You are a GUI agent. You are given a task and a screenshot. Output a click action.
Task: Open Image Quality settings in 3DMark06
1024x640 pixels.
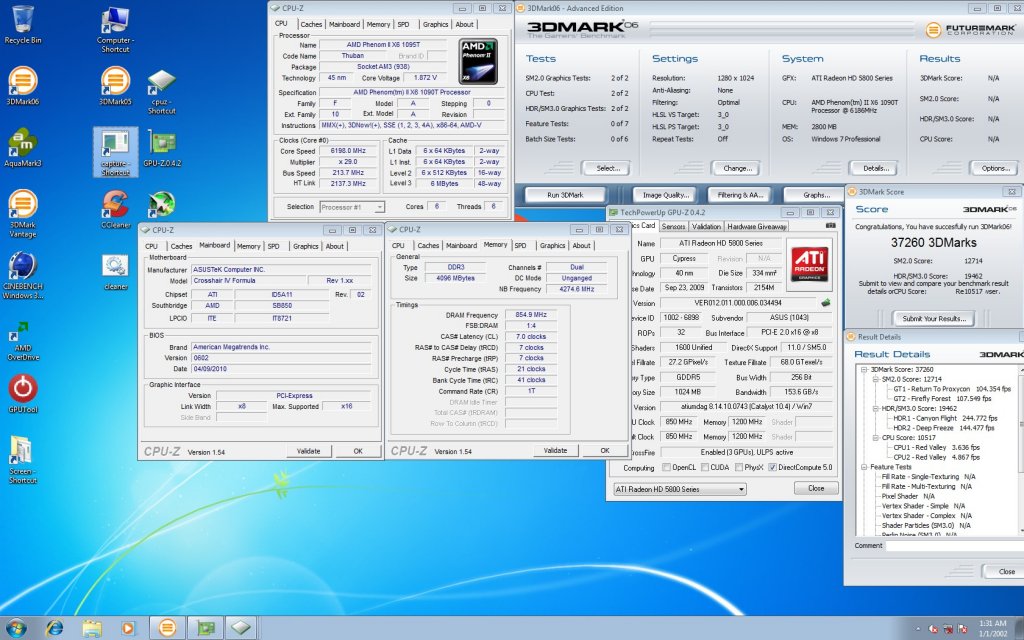click(665, 195)
